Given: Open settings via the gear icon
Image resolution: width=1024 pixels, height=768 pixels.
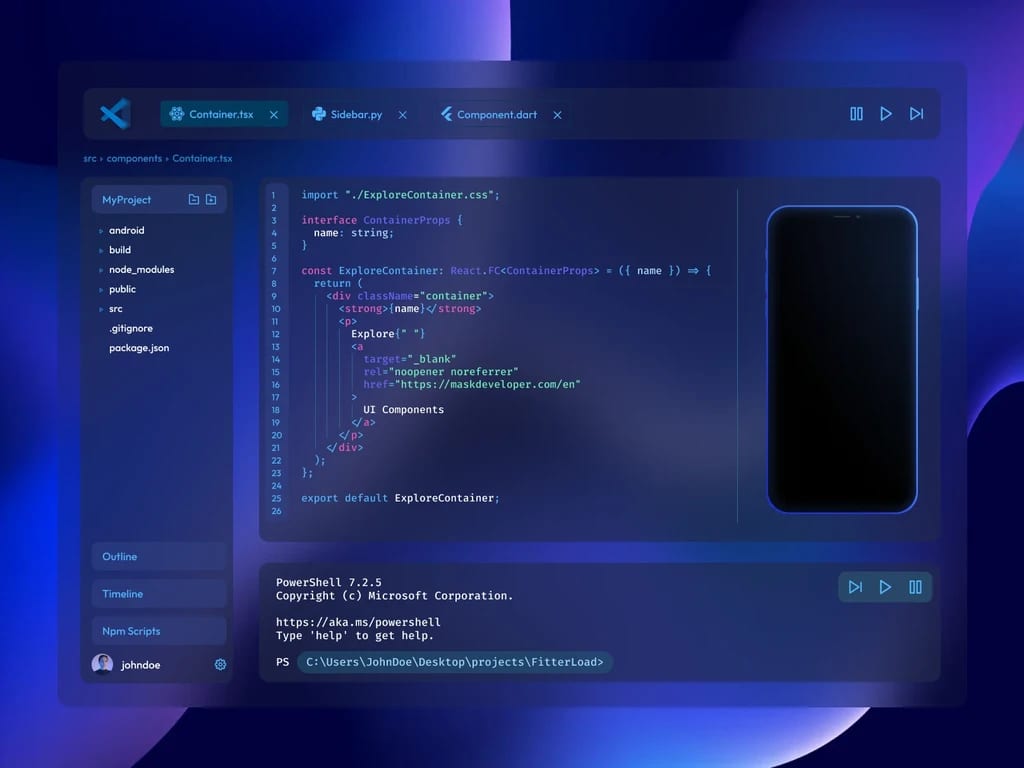Looking at the screenshot, I should [220, 664].
